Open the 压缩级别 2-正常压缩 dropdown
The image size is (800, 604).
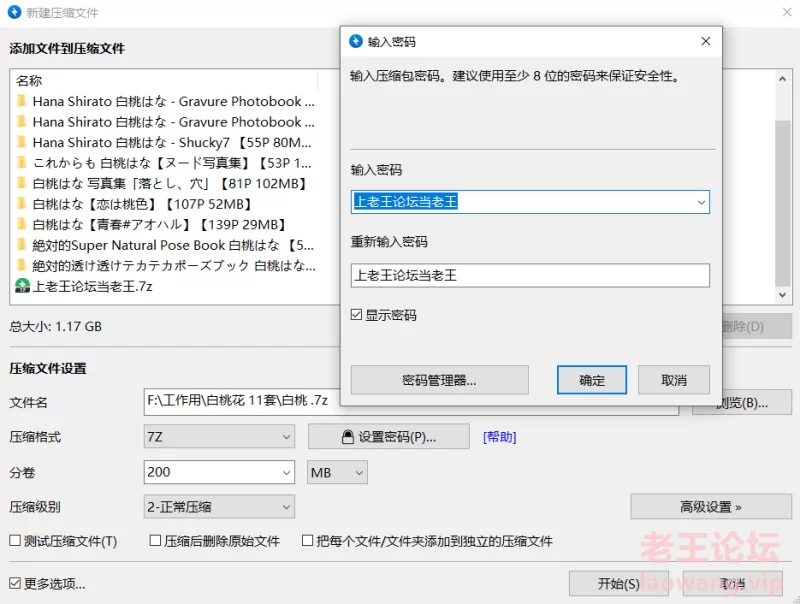click(x=219, y=507)
